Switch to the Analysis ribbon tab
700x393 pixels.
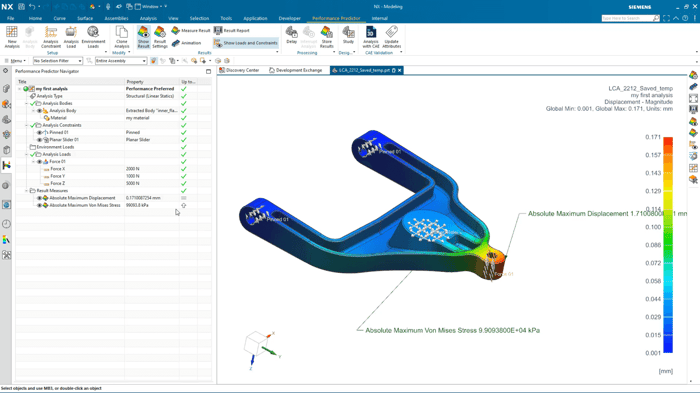pyautogui.click(x=148, y=18)
